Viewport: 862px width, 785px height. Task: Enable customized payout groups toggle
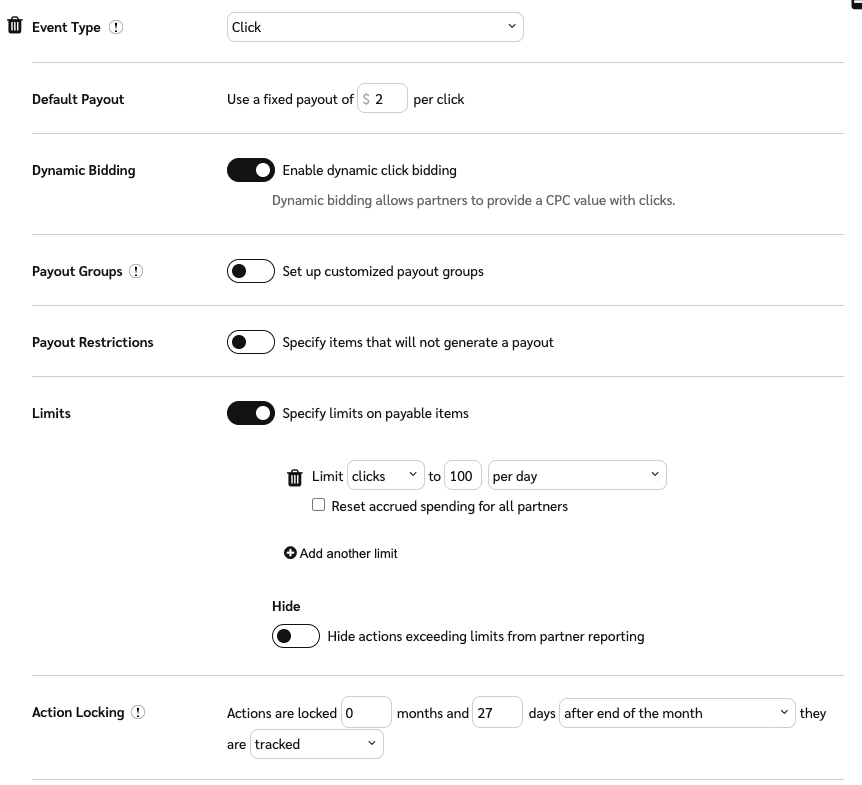pyautogui.click(x=251, y=271)
